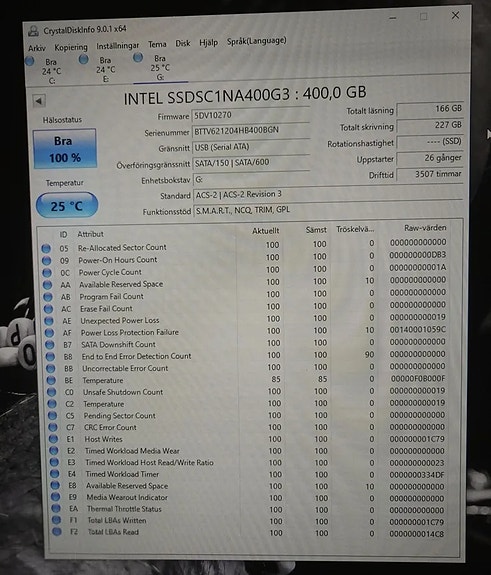Viewport: 491px width, 575px height.
Task: Click status icon for Media Wearout Indicator
Action: [55, 497]
